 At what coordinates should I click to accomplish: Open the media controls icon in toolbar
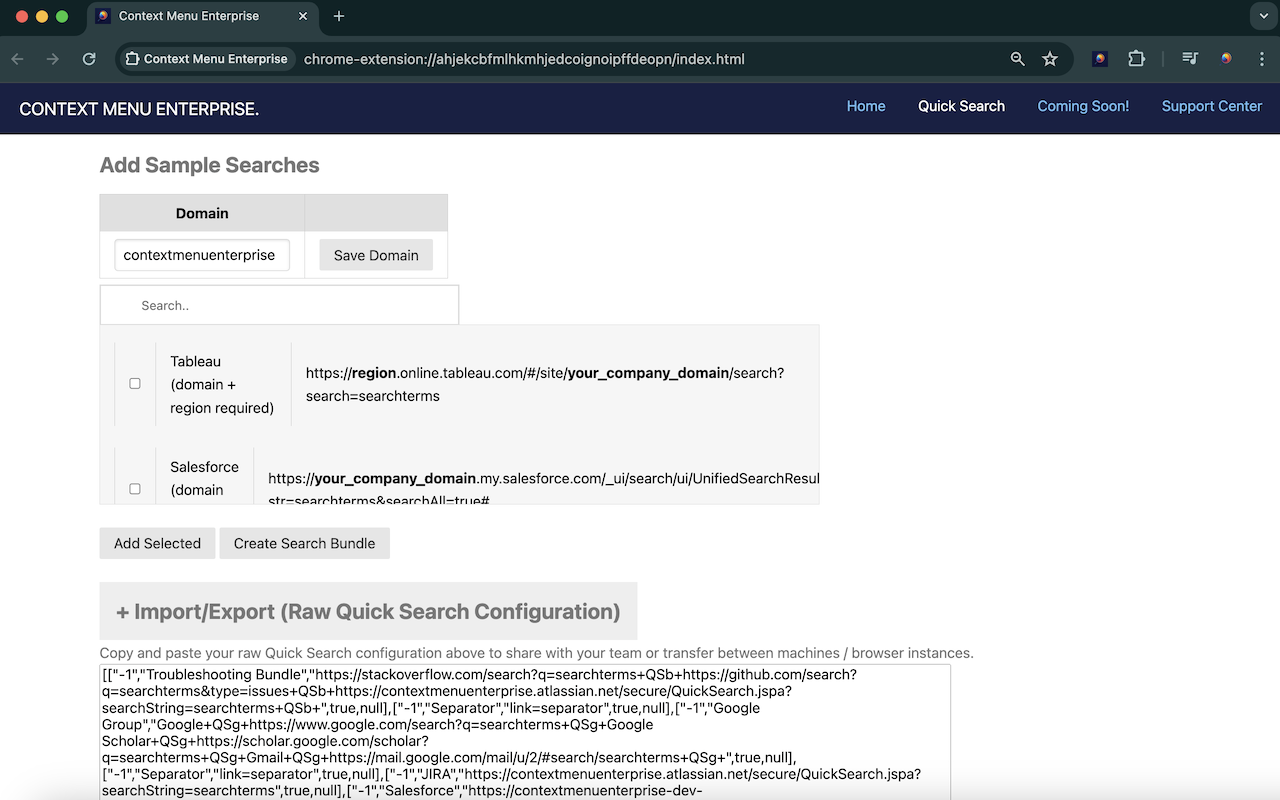[x=1189, y=58]
